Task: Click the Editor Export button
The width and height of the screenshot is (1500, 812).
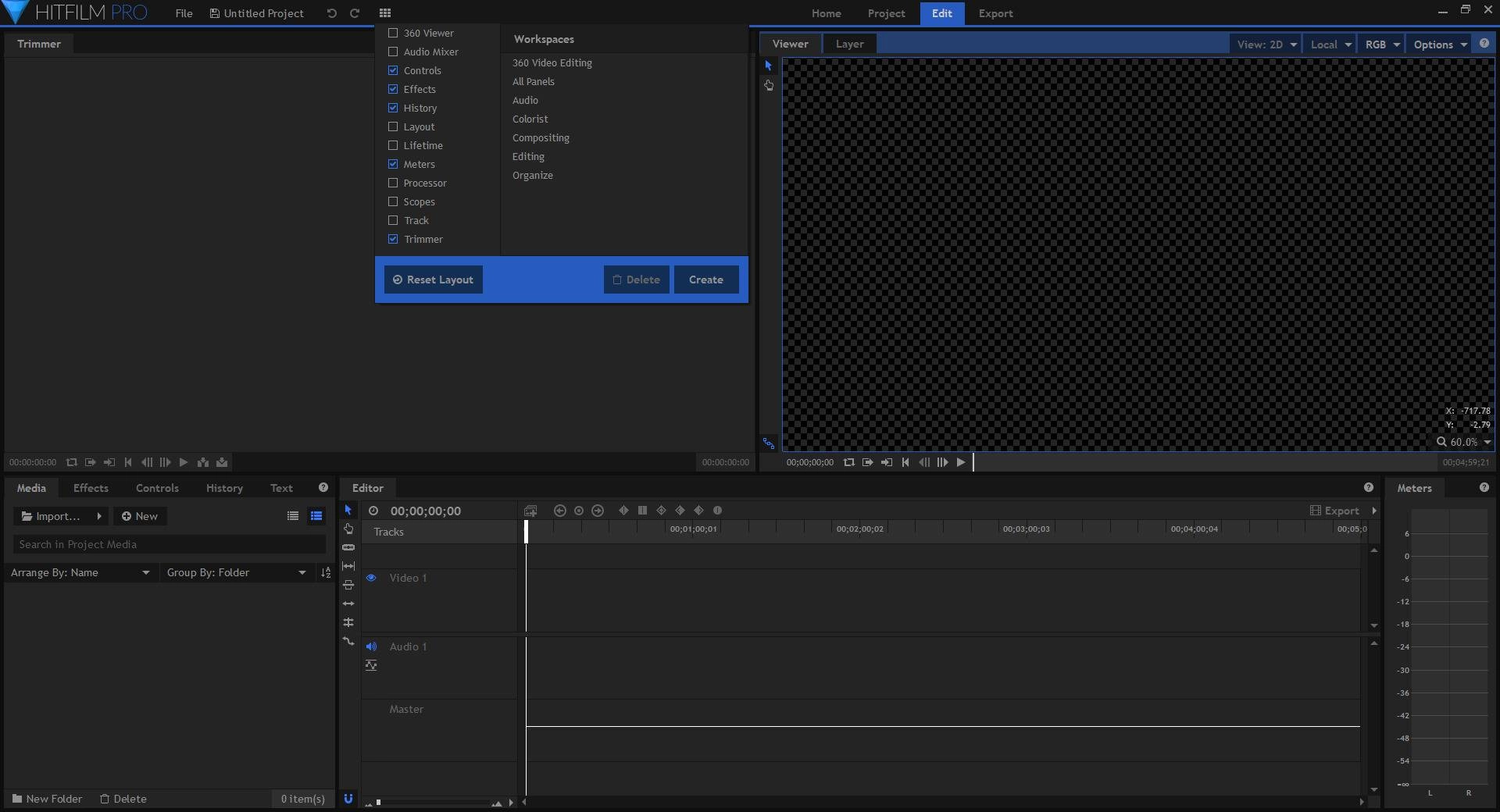Action: coord(1334,511)
